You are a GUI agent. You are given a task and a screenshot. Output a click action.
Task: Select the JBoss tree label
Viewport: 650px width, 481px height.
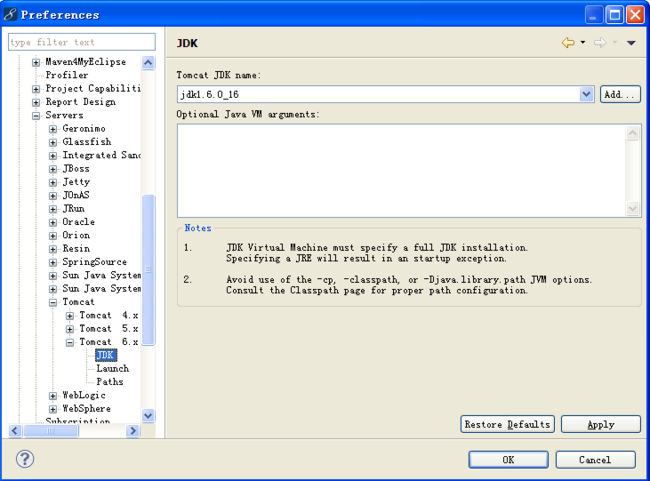pyautogui.click(x=76, y=168)
